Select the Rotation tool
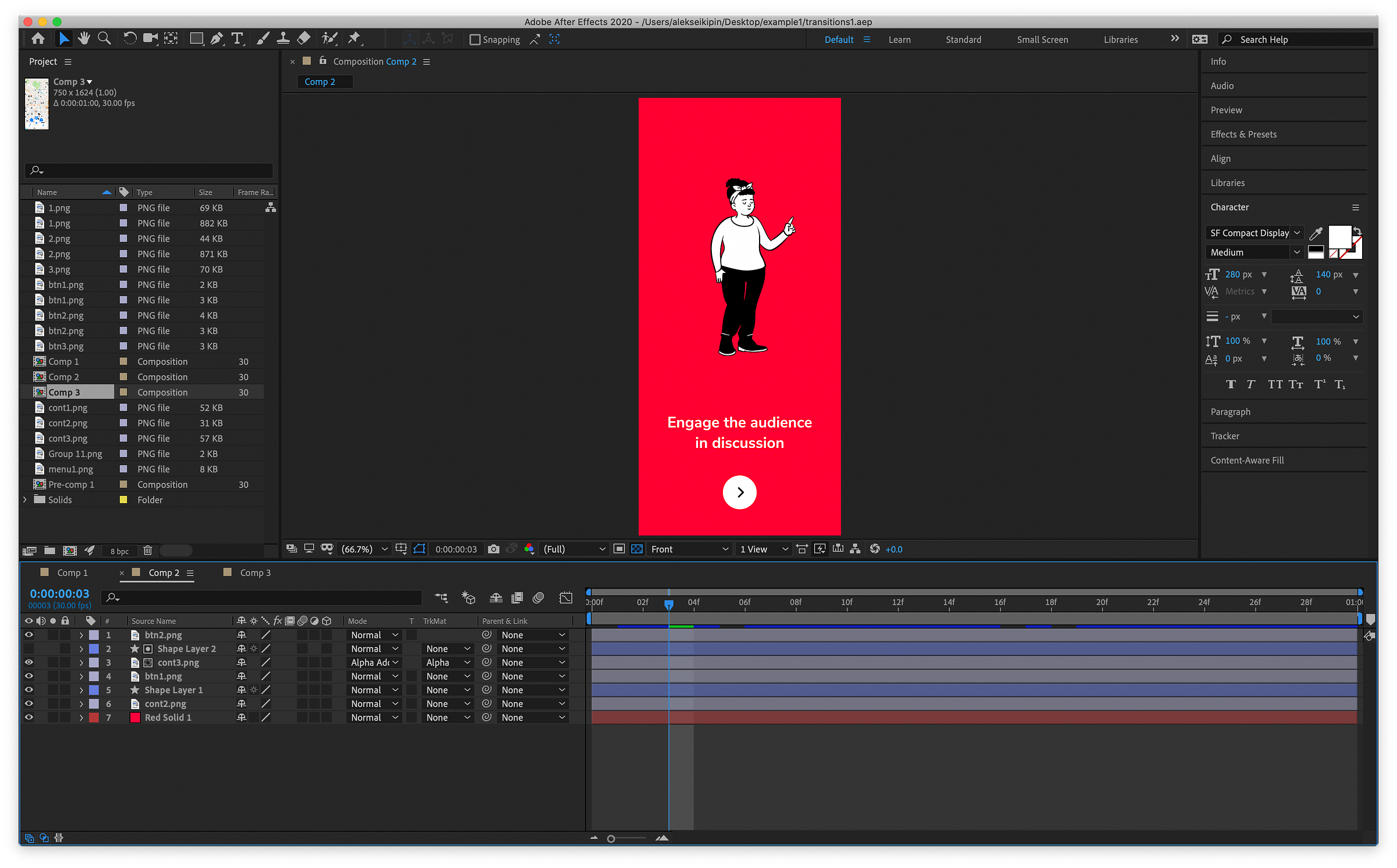 [130, 39]
